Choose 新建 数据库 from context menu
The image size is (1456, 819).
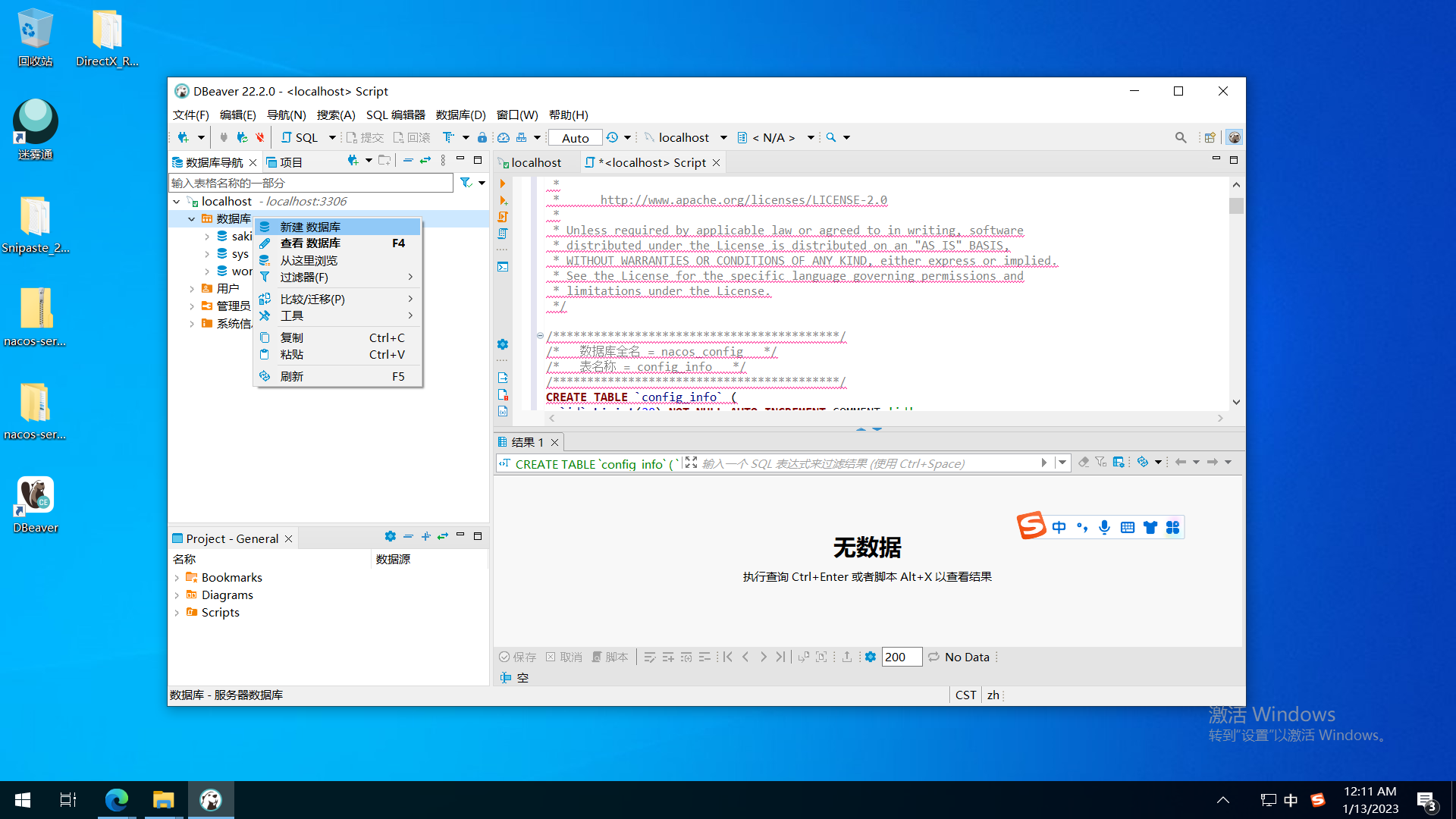coord(337,227)
